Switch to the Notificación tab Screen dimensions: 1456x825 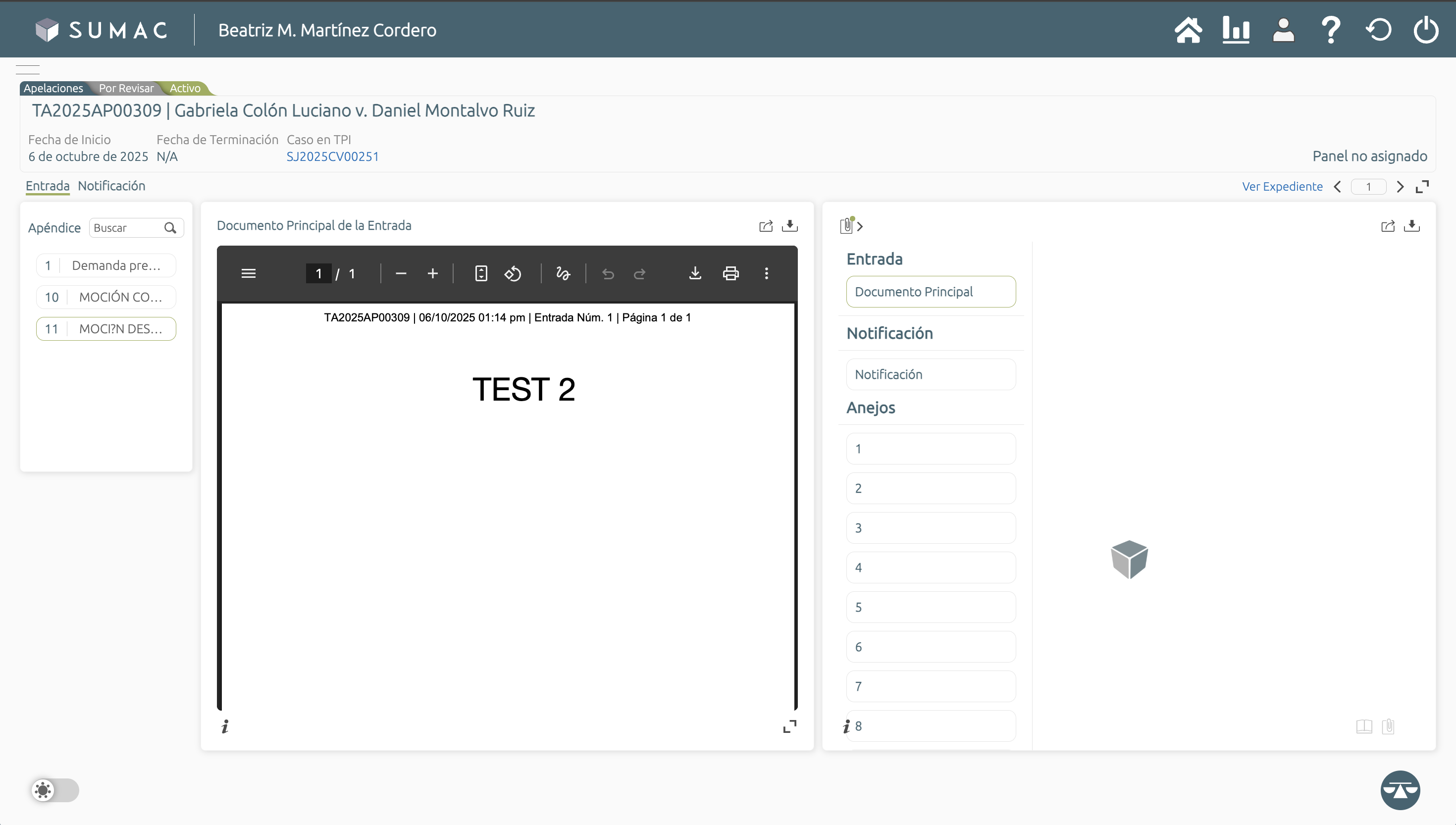111,186
